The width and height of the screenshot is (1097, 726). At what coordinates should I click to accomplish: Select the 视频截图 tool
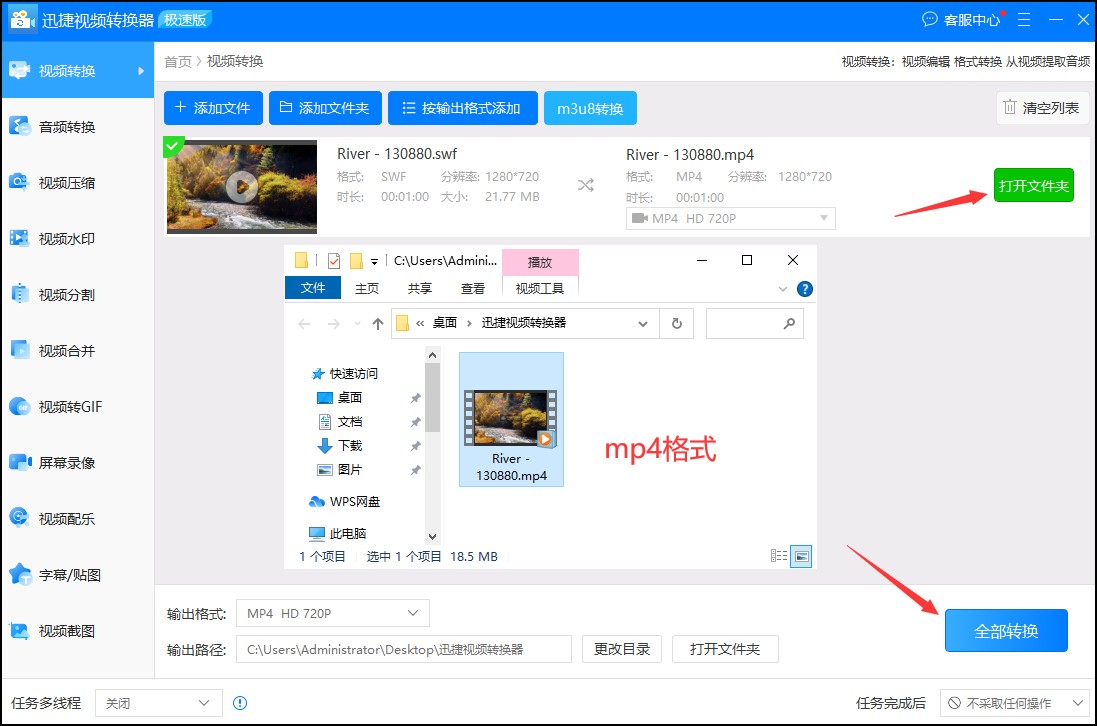click(66, 630)
